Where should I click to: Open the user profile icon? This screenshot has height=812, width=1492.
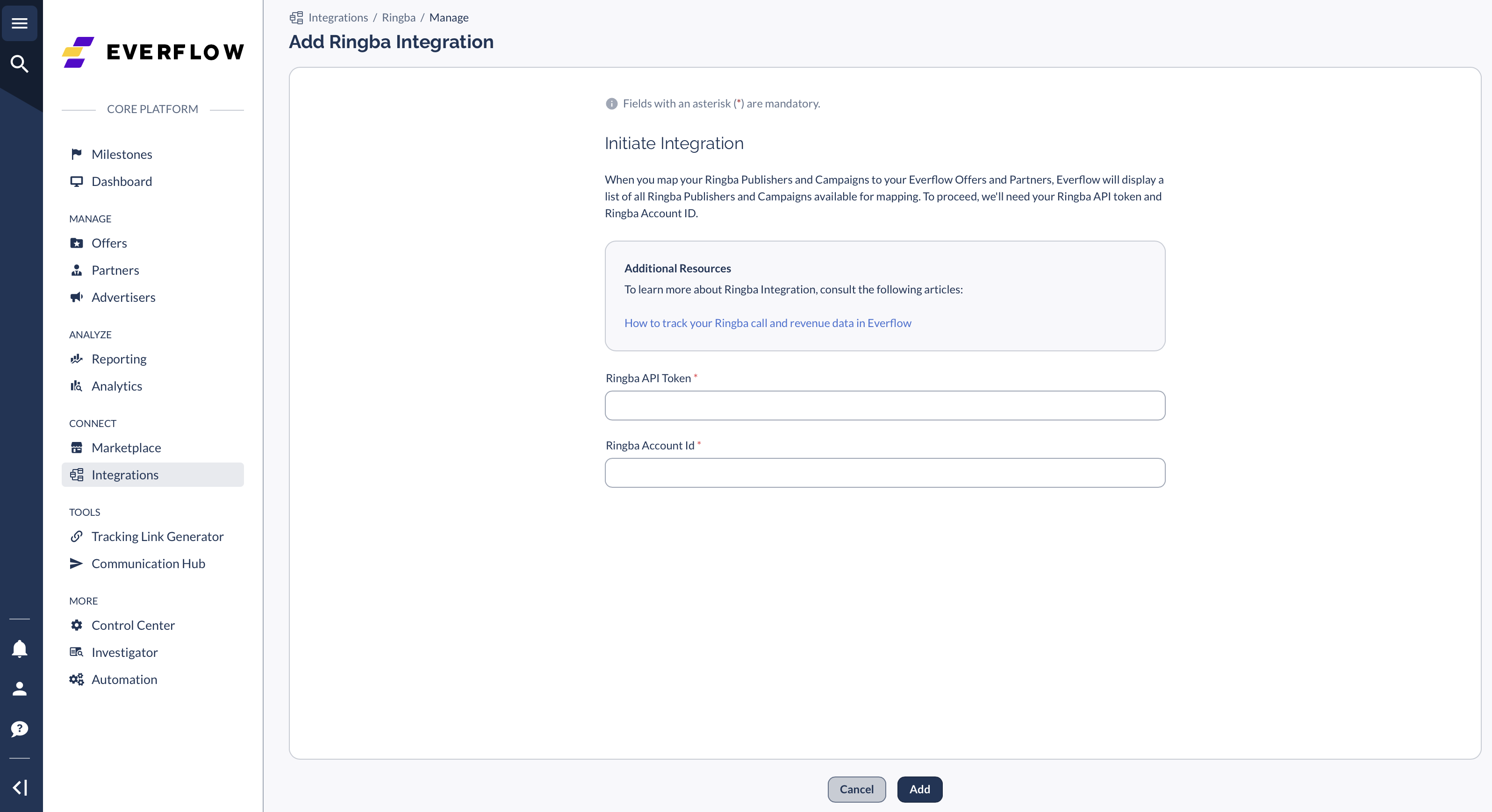click(20, 689)
